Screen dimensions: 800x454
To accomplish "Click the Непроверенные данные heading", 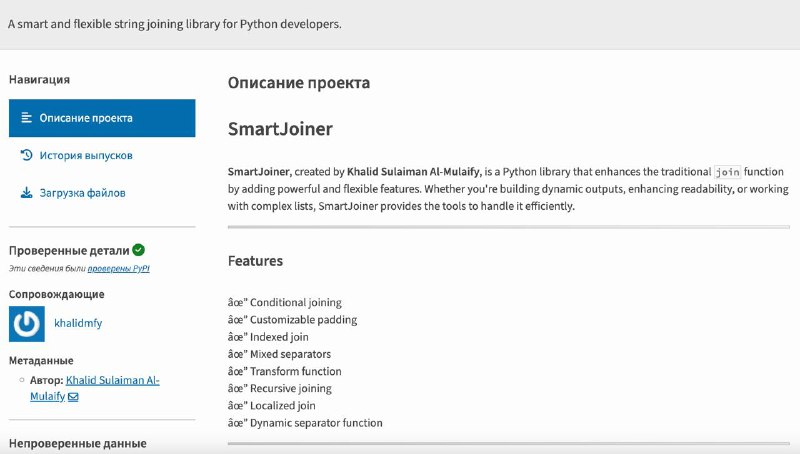I will coord(78,443).
